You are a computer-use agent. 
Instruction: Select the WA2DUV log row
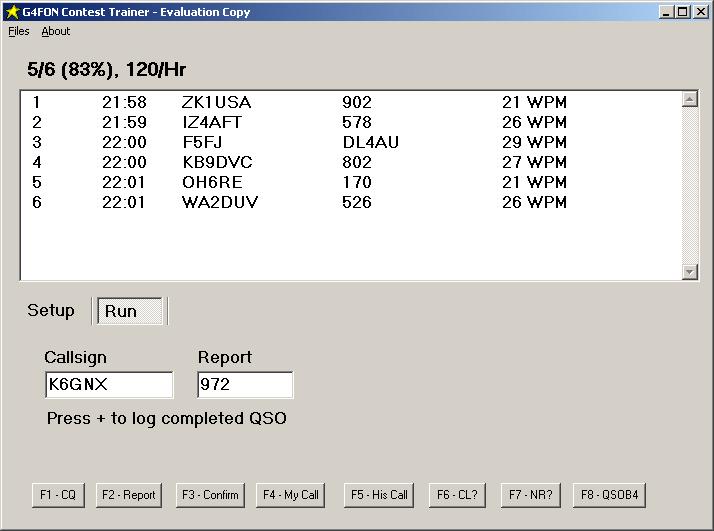(x=220, y=202)
